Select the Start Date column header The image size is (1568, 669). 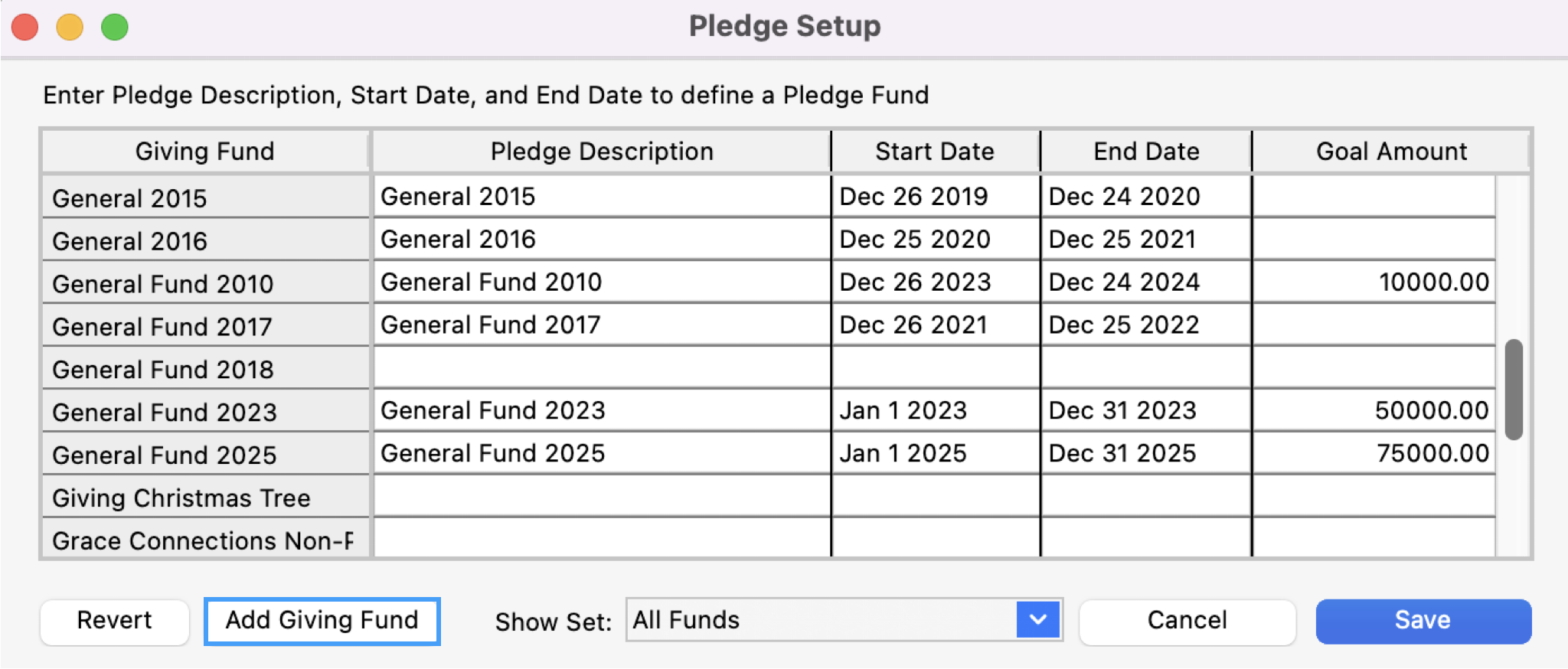click(935, 151)
